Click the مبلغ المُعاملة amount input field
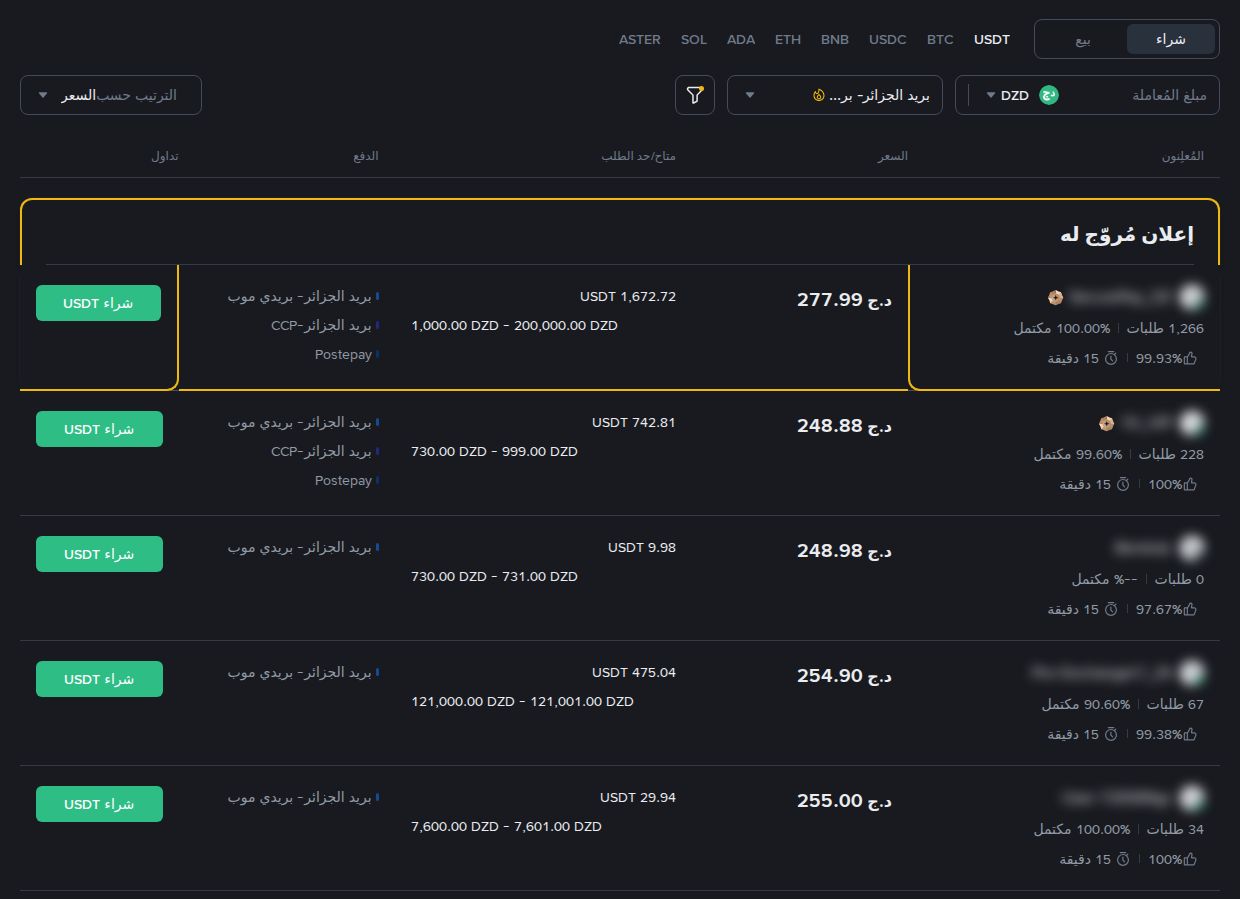Viewport: 1240px width, 899px height. 1169,95
